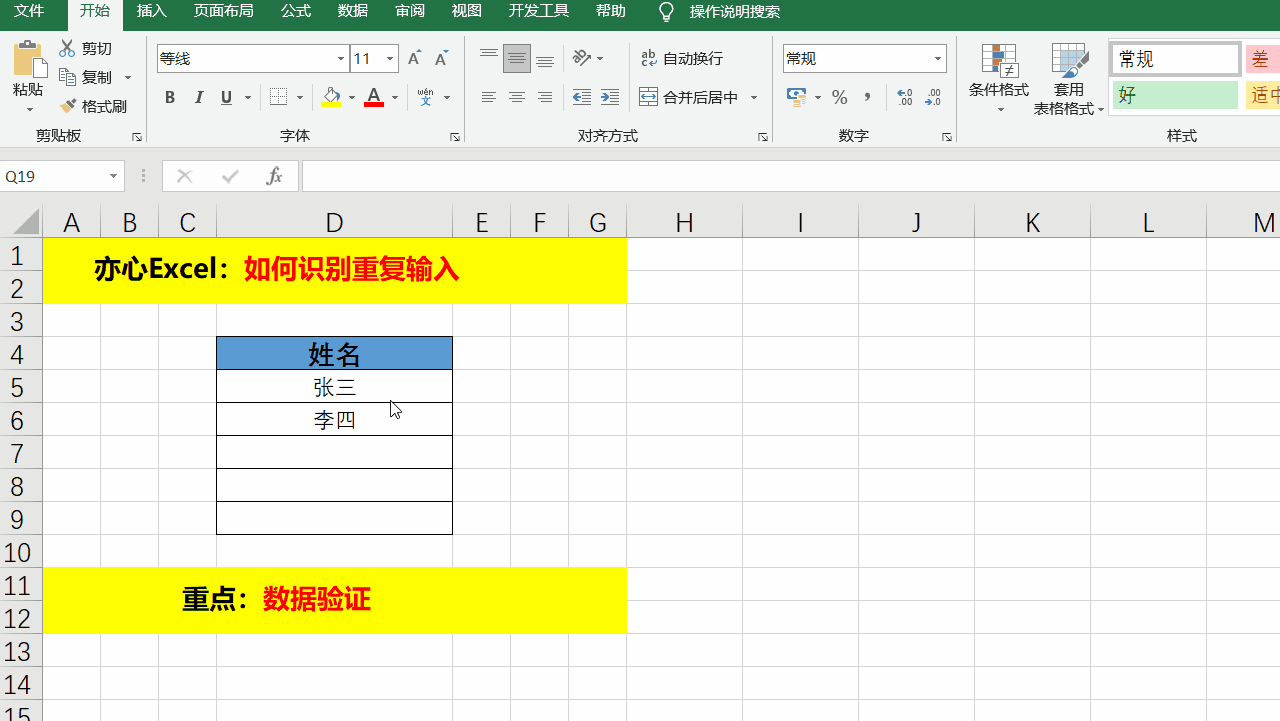1280x721 pixels.
Task: Expand the copy options arrow
Action: coord(128,77)
